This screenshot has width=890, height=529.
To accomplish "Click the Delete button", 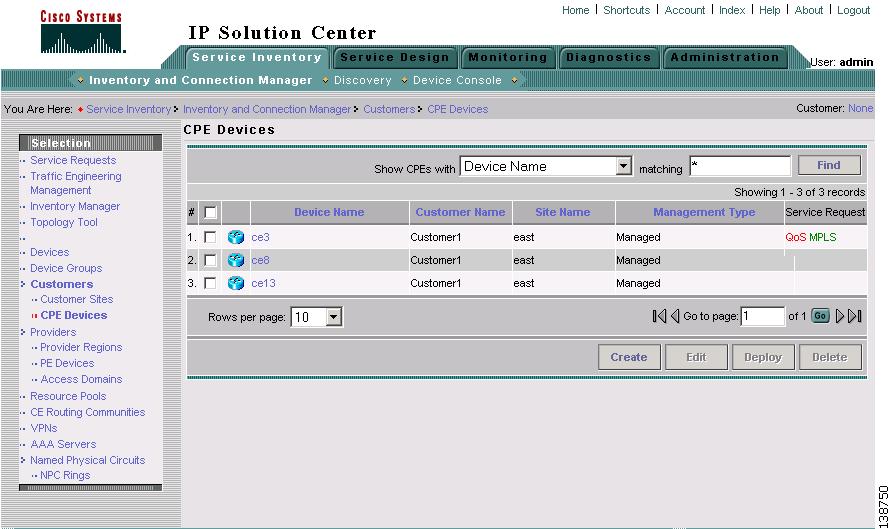I will click(830, 357).
